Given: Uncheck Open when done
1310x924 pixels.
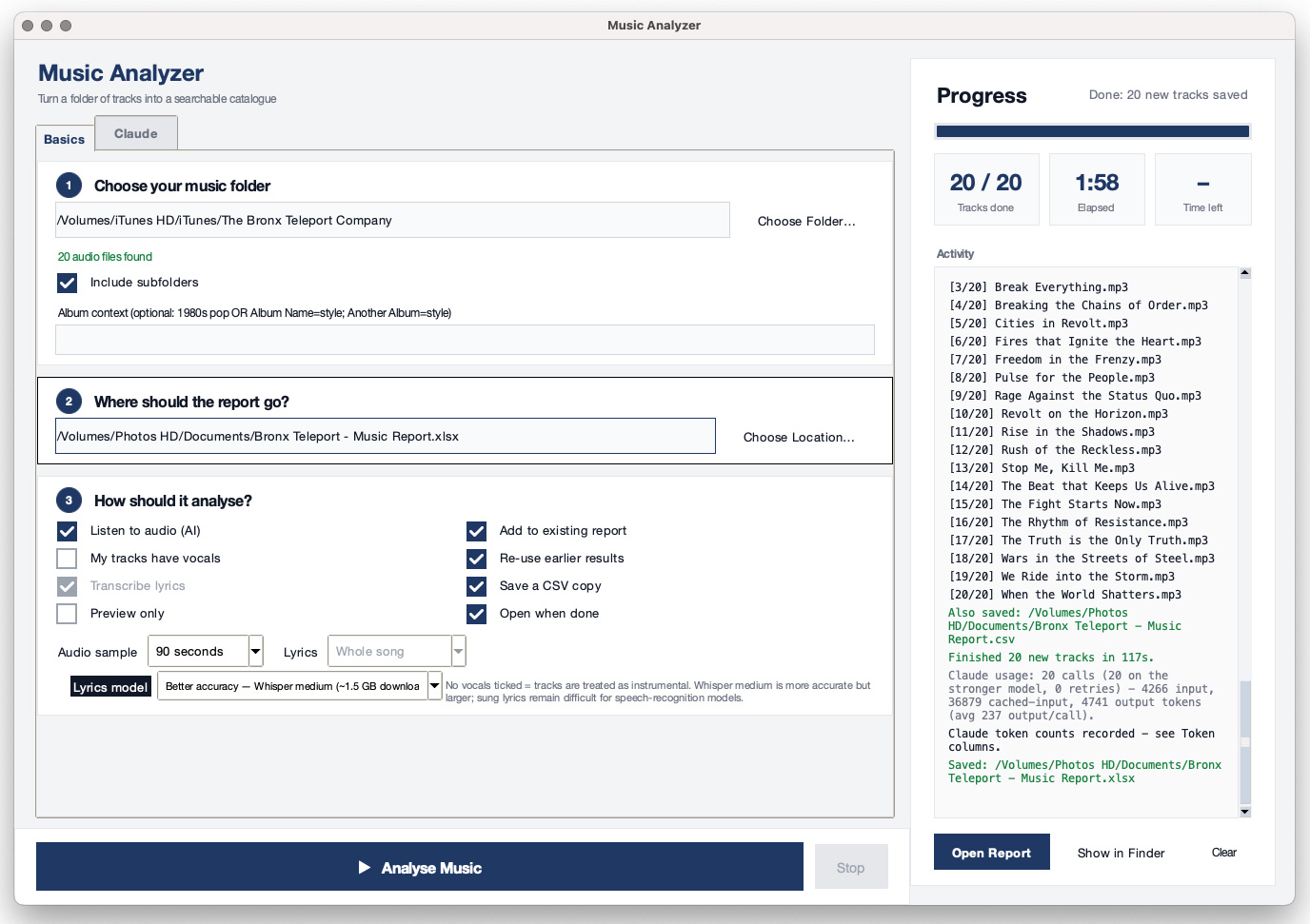Looking at the screenshot, I should 476,614.
